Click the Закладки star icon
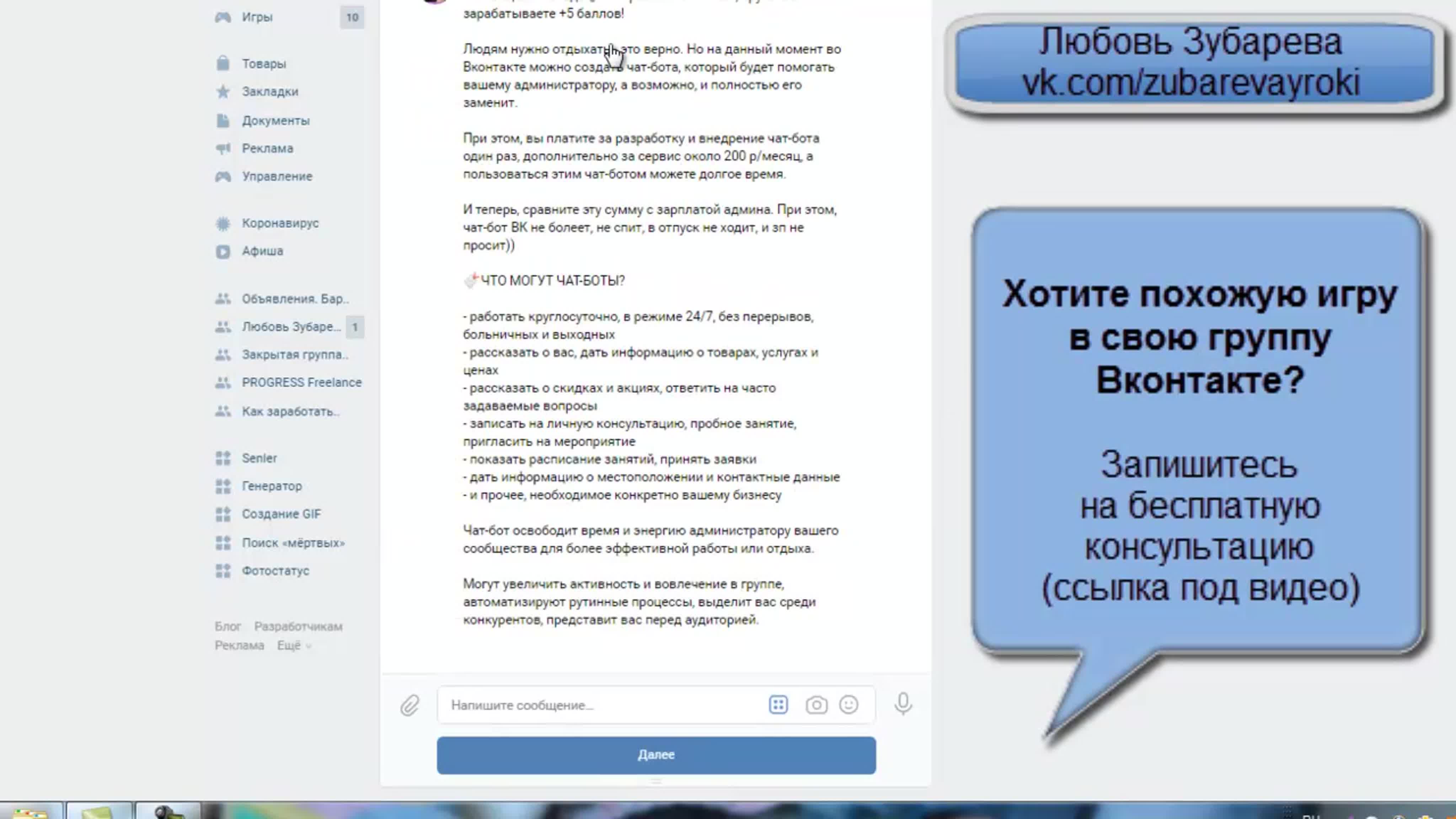The image size is (1456, 819). point(223,92)
